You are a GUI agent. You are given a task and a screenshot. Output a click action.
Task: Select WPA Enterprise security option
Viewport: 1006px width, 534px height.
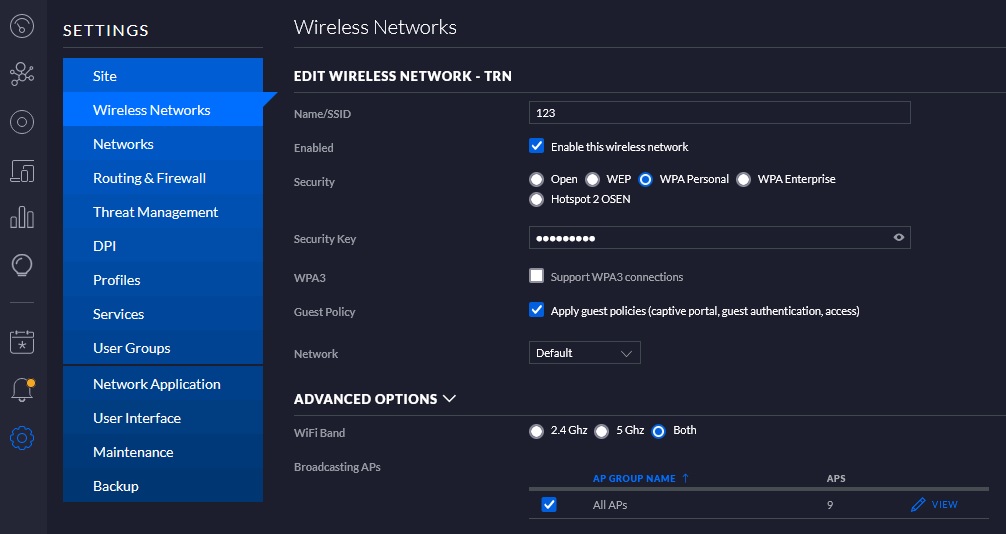tap(743, 180)
